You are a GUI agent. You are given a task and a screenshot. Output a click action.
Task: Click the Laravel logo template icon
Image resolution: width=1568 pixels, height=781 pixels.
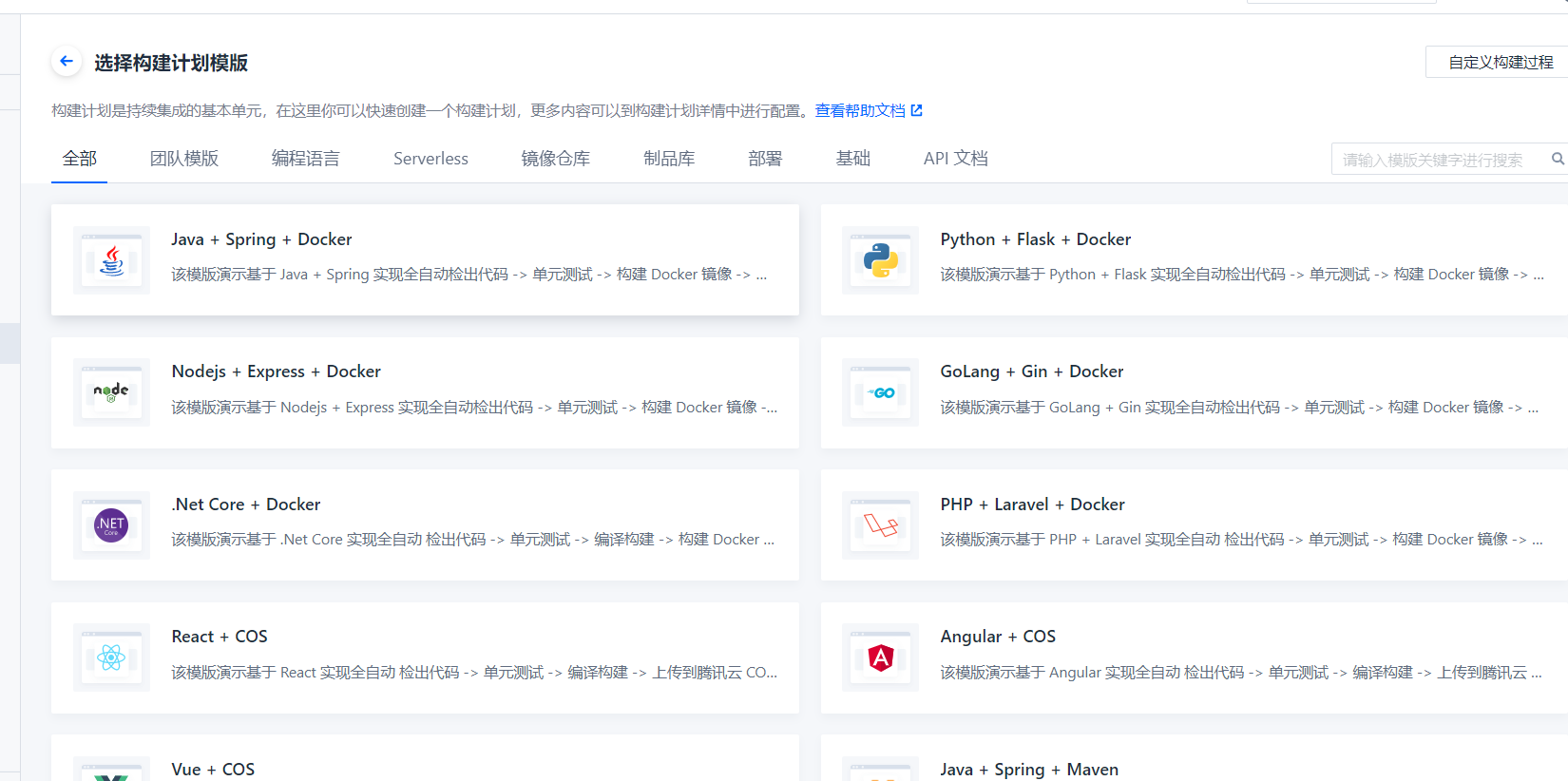pos(880,525)
